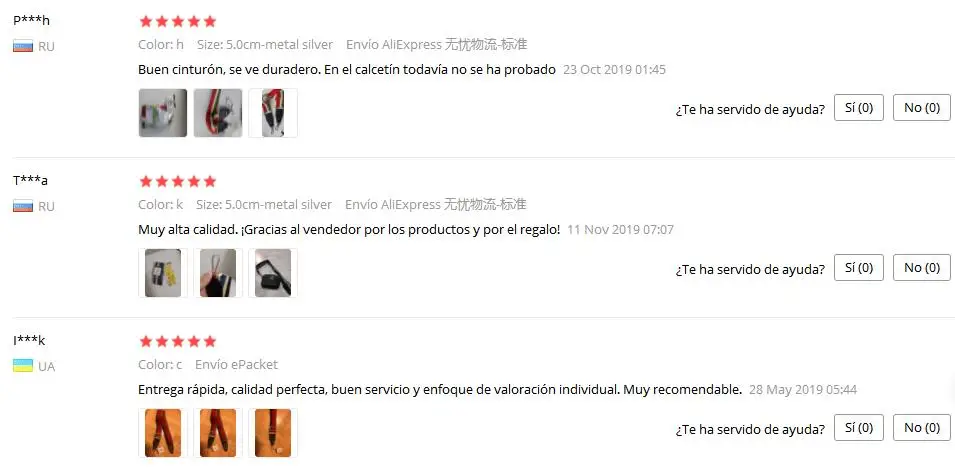
Task: Click reviewer name T***a
Action: pos(30,181)
